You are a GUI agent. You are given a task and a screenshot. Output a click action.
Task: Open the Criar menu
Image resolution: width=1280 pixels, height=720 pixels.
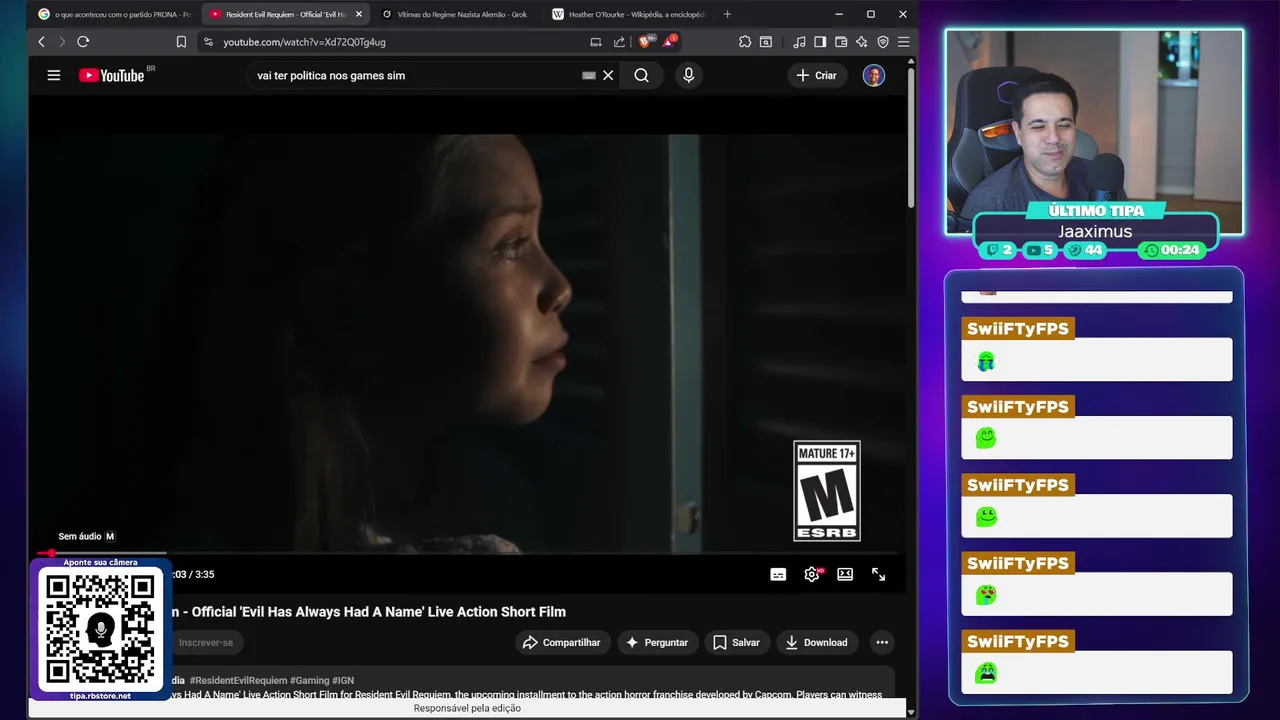[x=816, y=75]
